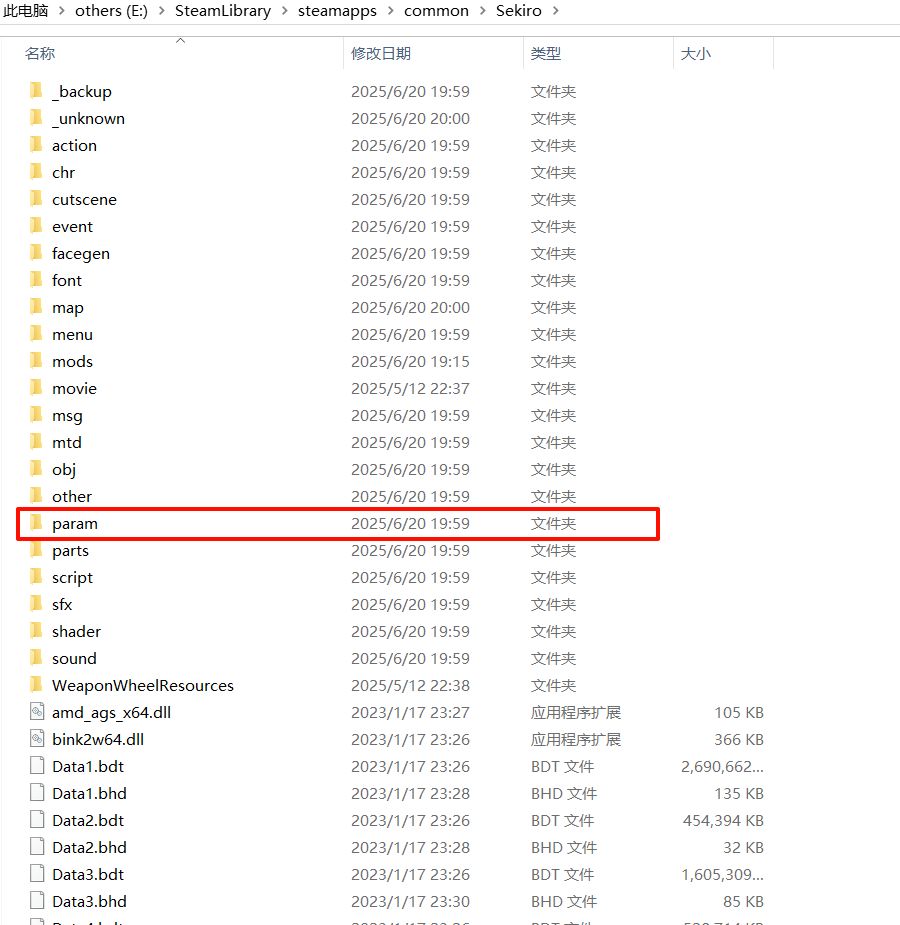This screenshot has width=900, height=925.
Task: Expand chevron after SteamLibrary in breadcrumb
Action: coord(284,11)
